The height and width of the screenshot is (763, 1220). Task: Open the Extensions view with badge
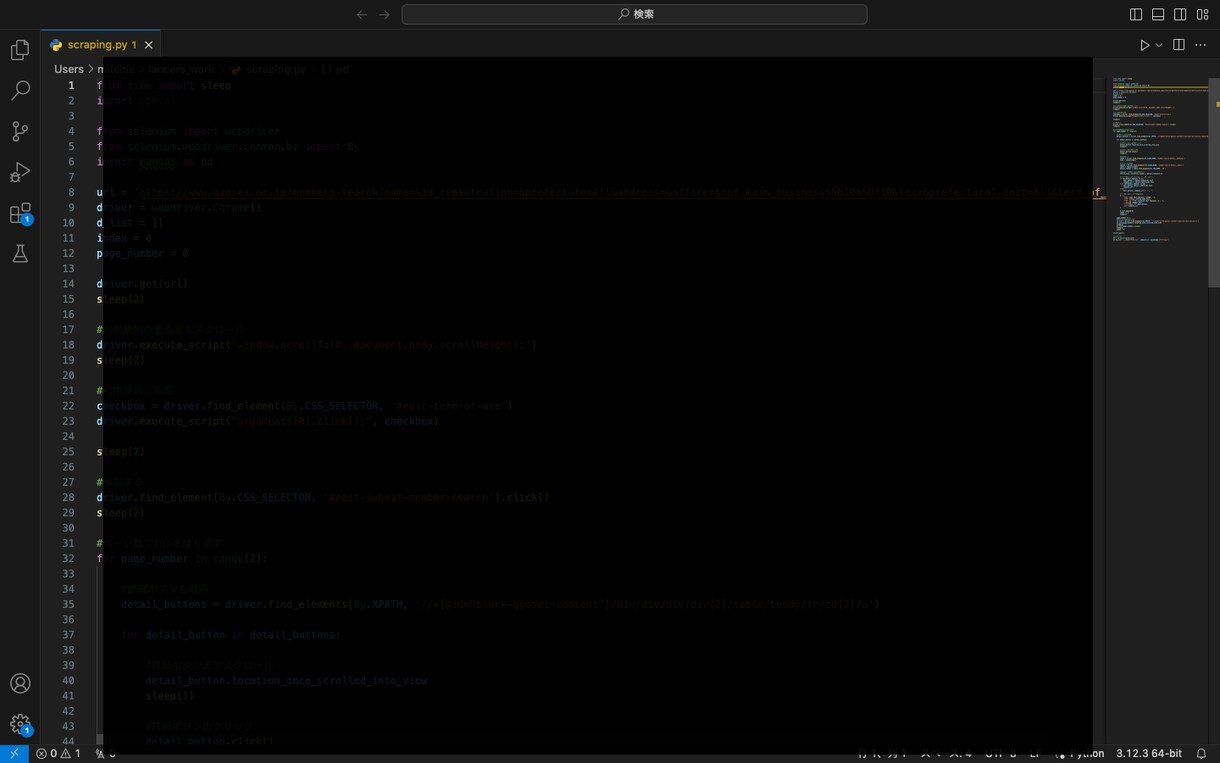[x=20, y=213]
